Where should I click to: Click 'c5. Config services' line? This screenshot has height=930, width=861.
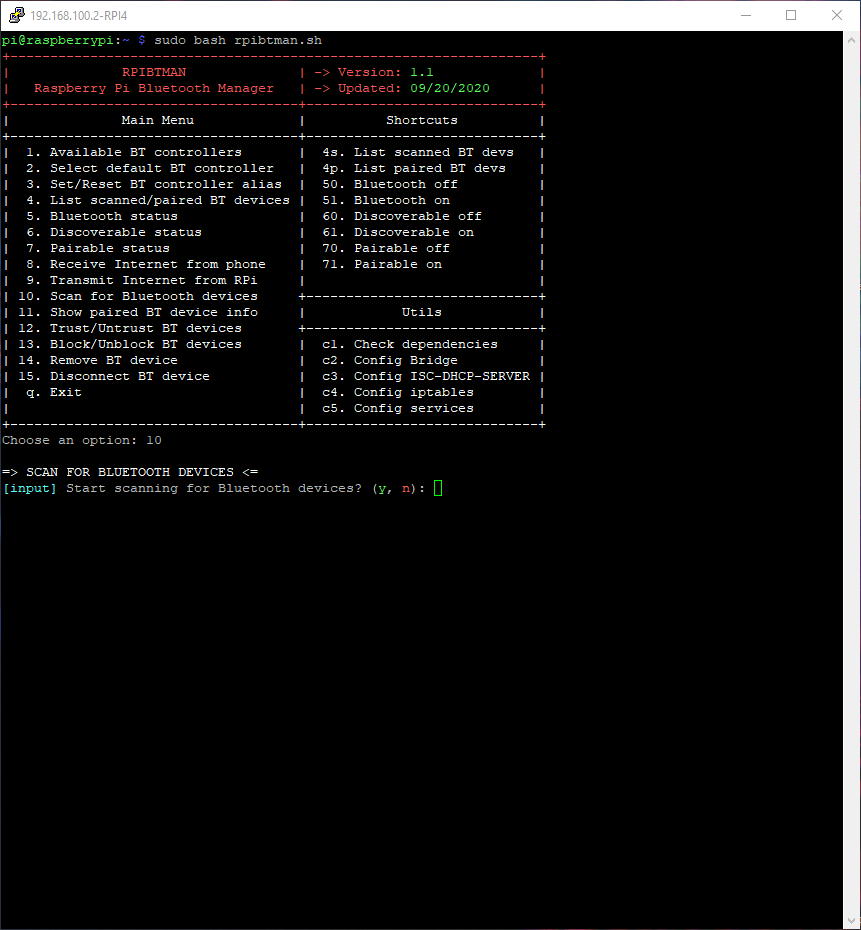point(398,409)
